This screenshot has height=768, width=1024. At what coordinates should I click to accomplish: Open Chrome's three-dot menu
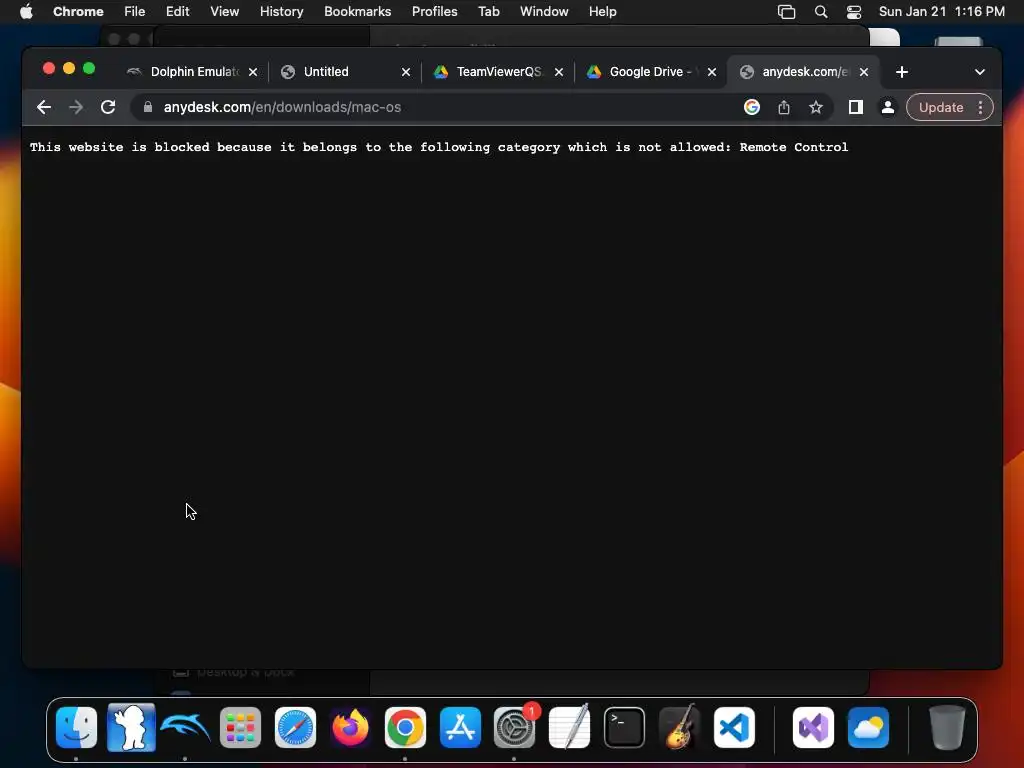click(x=980, y=107)
